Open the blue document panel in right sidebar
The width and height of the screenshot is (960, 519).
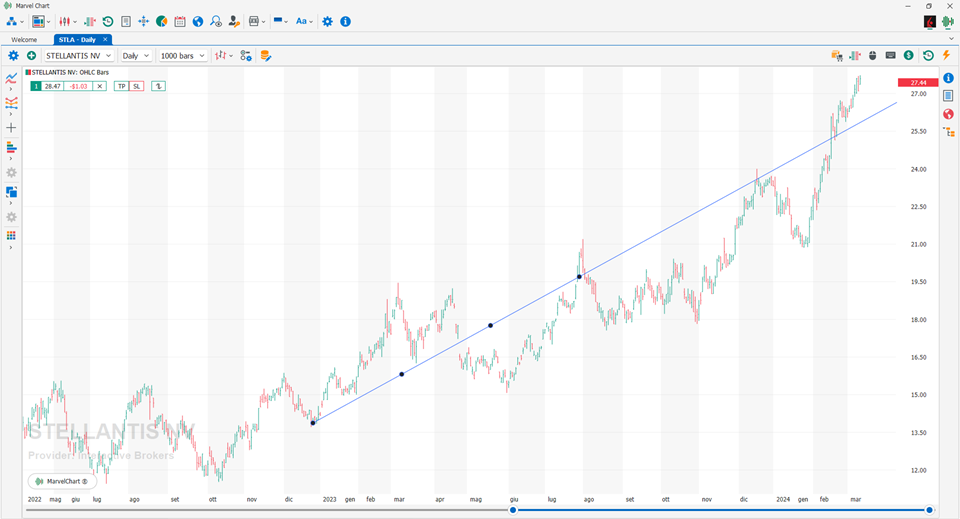click(948, 95)
